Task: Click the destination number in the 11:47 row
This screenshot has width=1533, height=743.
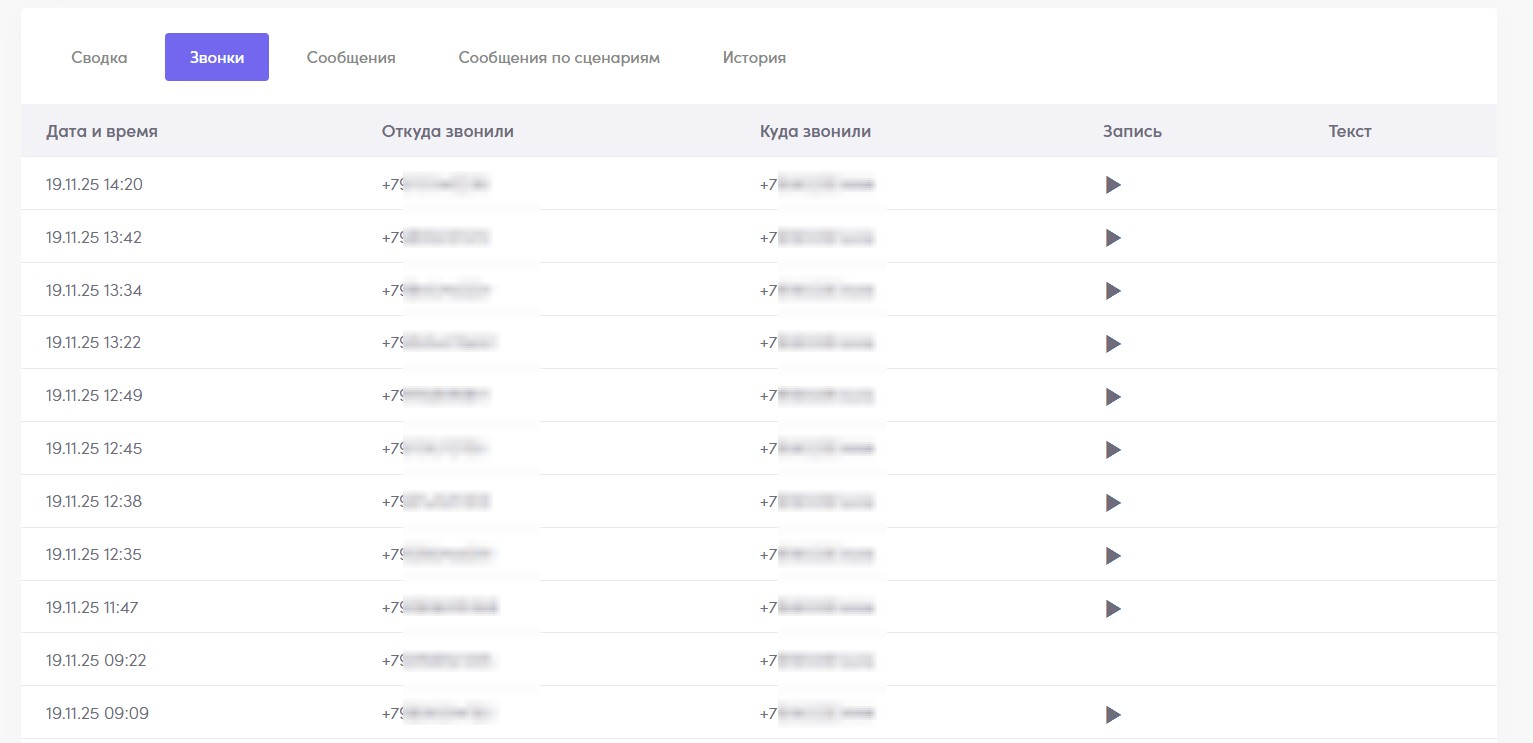Action: [818, 607]
